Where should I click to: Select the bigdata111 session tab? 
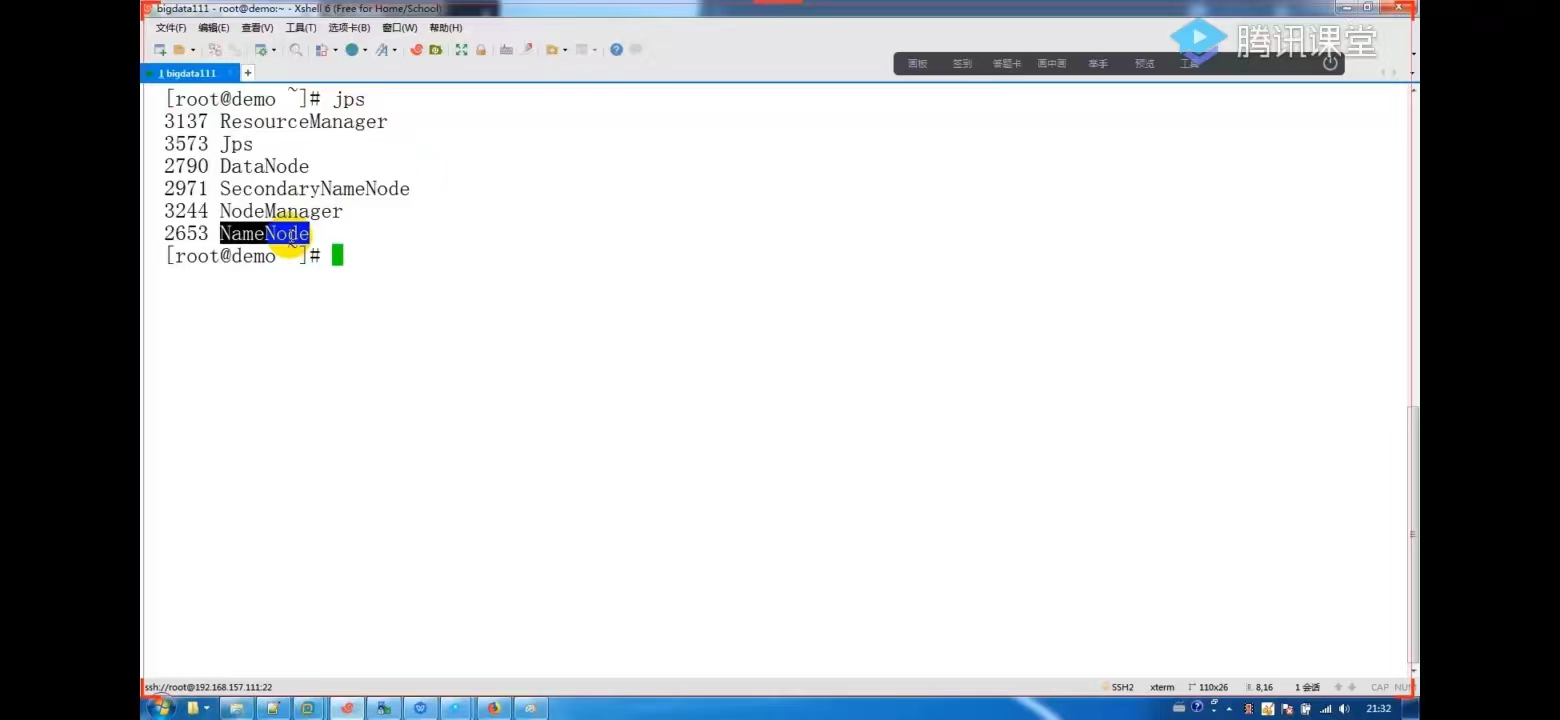(190, 73)
